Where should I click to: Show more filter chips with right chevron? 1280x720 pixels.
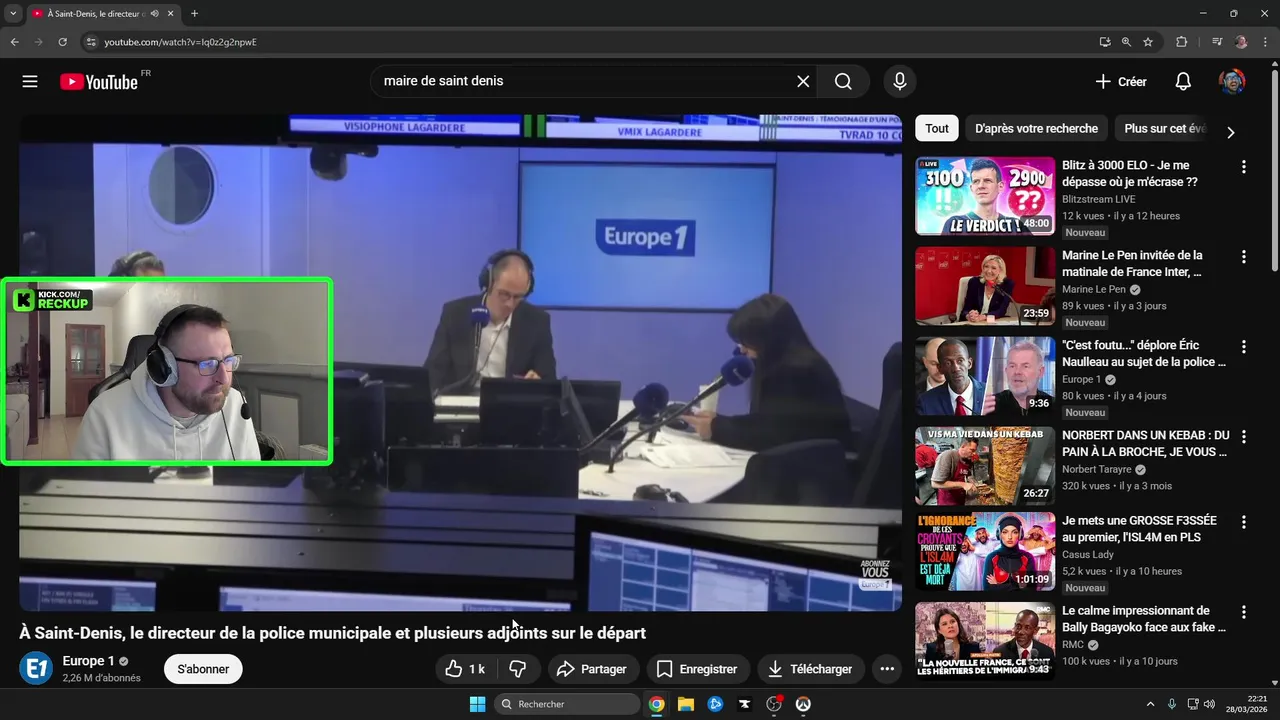tap(1231, 132)
